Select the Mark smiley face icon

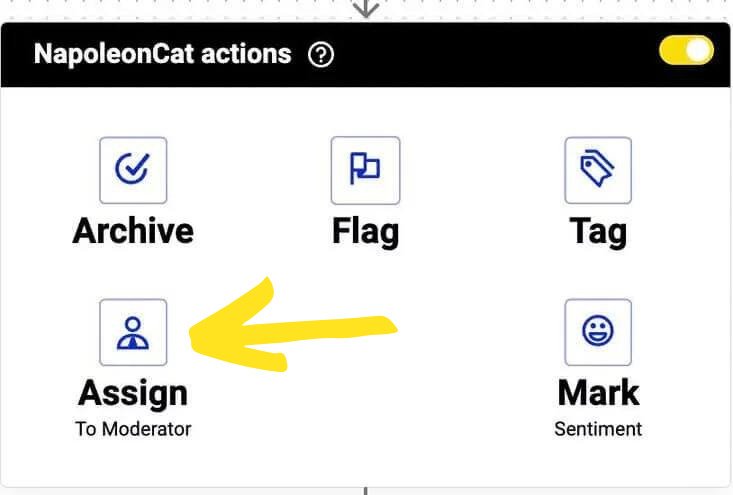(x=598, y=332)
